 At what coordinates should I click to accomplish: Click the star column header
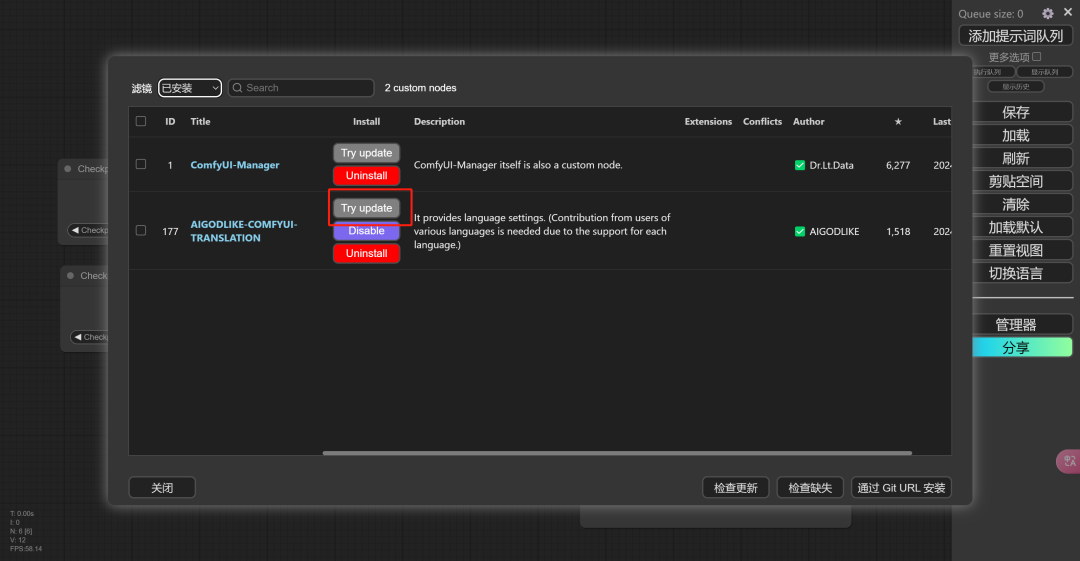coord(898,121)
